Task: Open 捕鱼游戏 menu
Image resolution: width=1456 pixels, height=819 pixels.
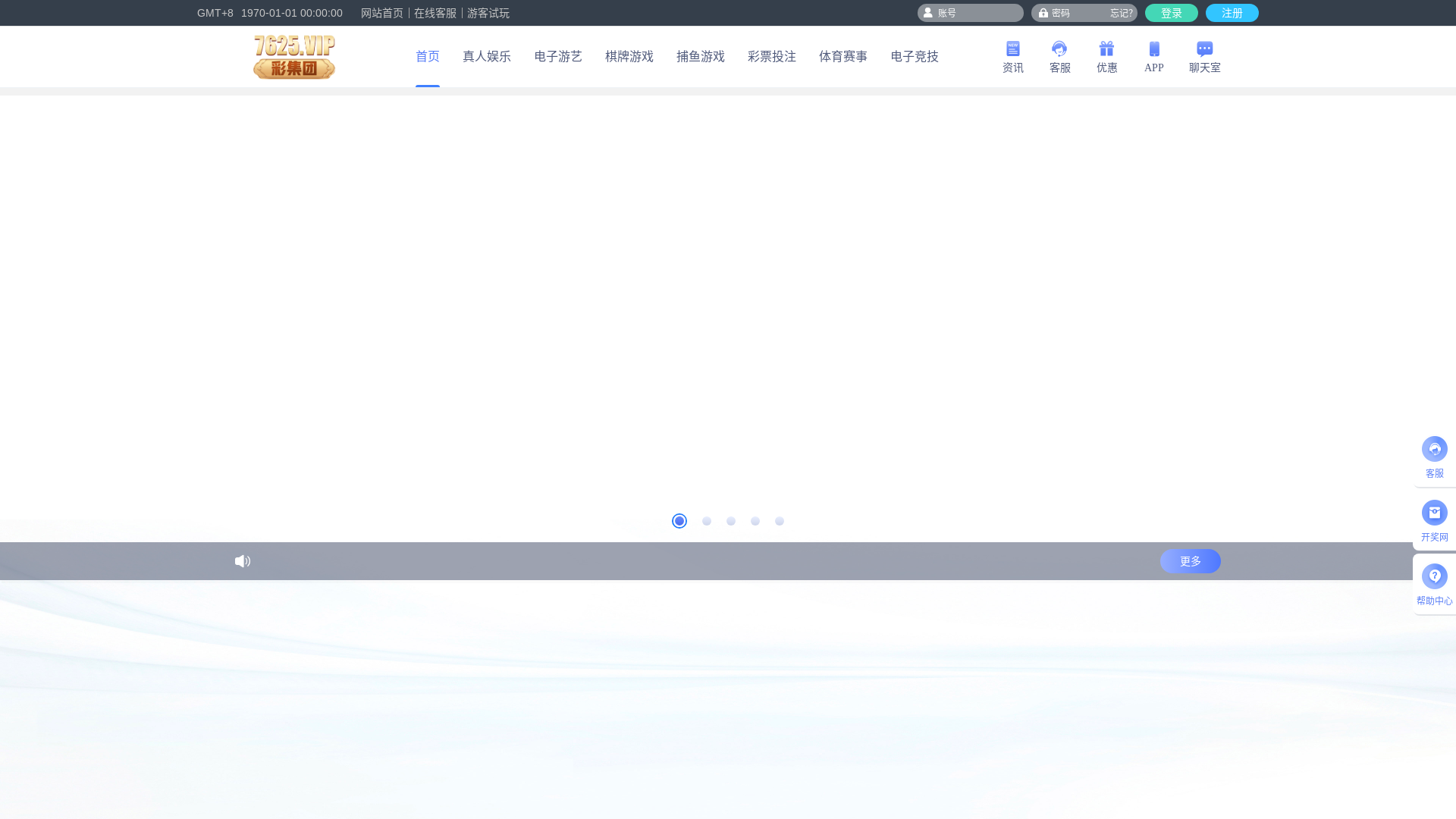Action: pos(701,57)
